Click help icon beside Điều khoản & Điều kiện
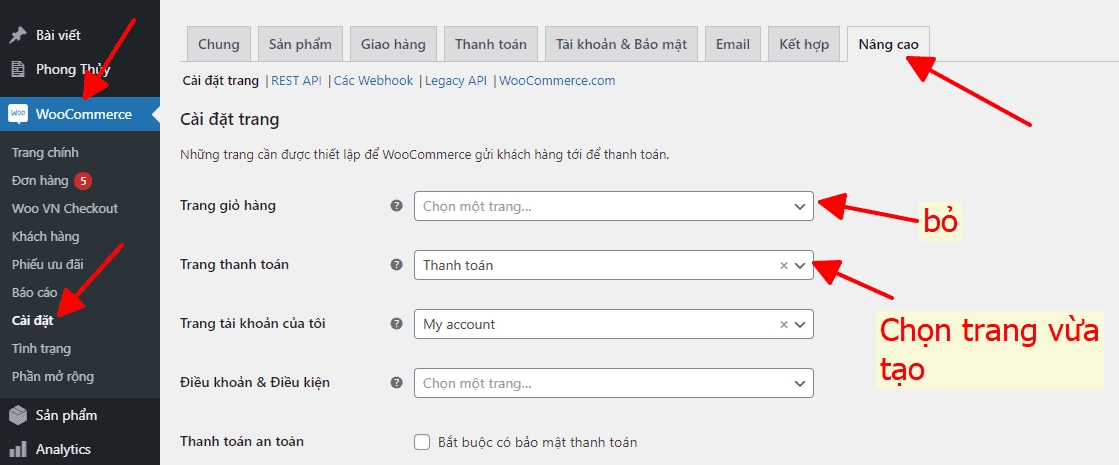Viewport: 1119px width, 465px height. (x=397, y=382)
